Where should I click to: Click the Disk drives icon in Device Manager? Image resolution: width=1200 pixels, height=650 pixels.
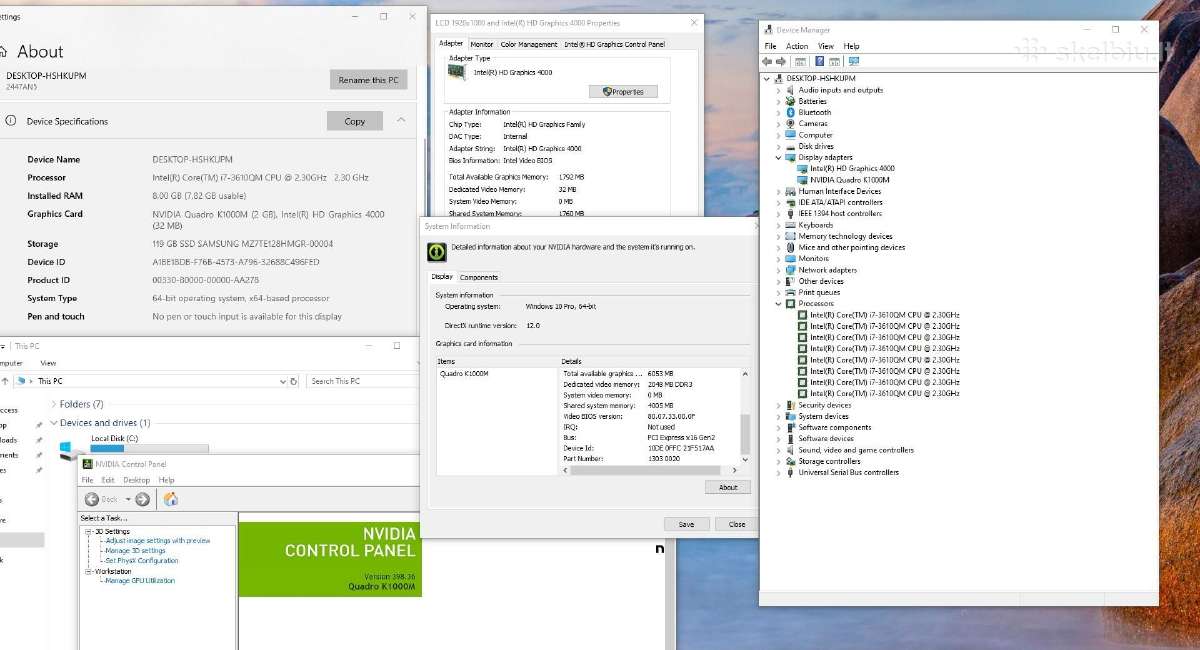point(790,146)
